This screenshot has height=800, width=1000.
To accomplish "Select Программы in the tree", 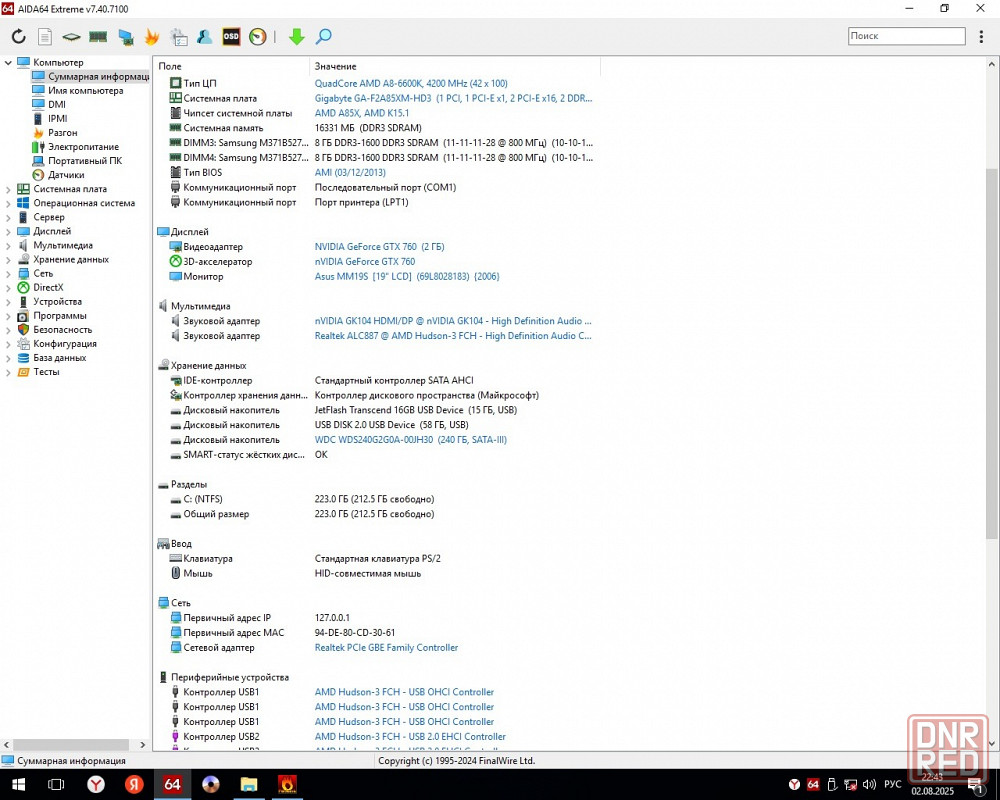I will (x=59, y=315).
